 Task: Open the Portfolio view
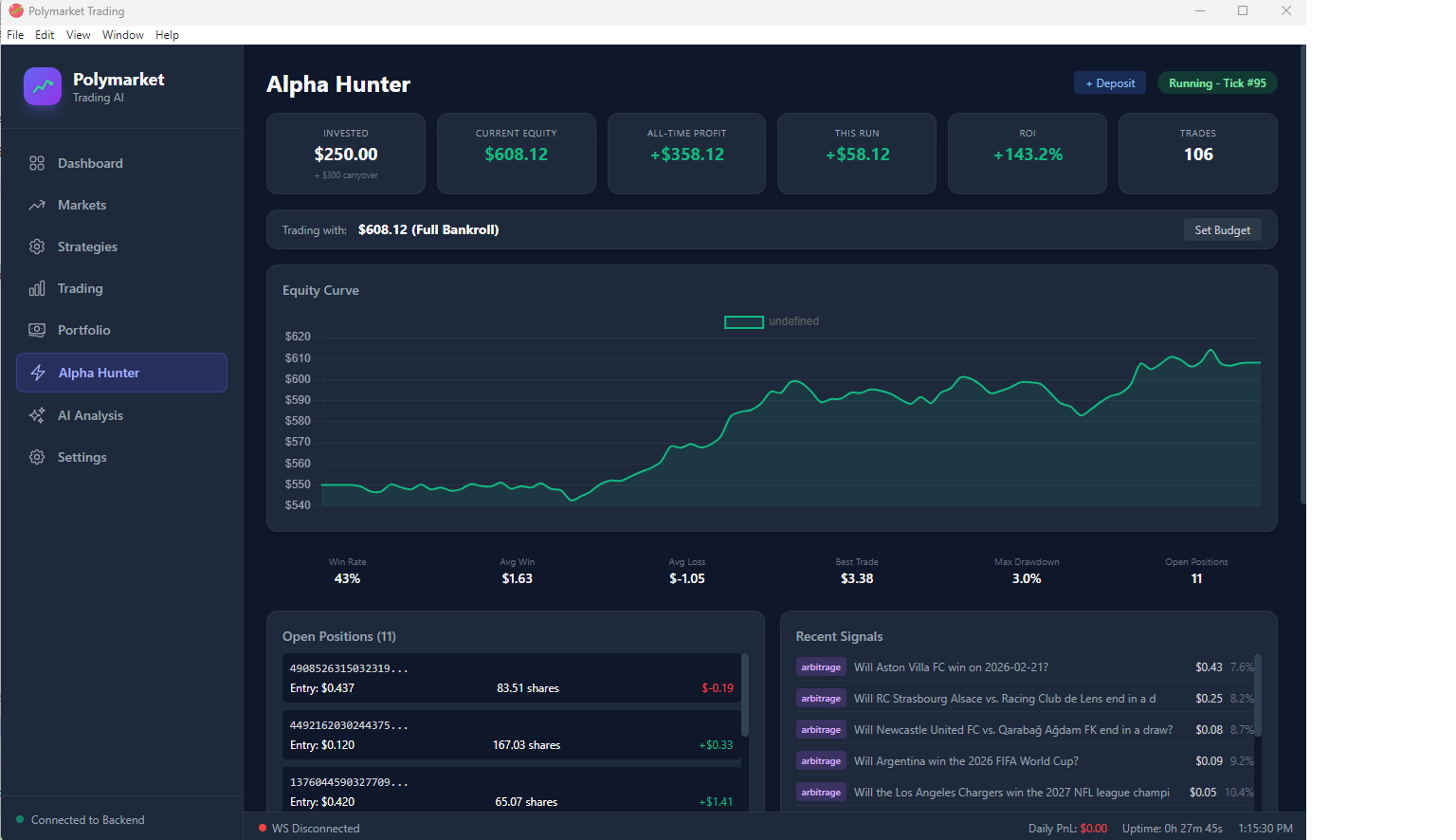[x=85, y=330]
